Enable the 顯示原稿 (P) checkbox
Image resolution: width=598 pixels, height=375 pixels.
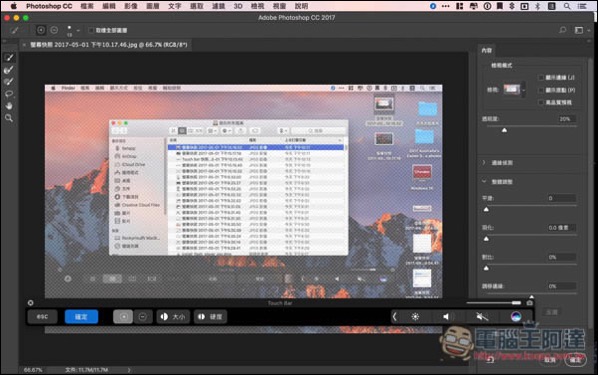click(x=541, y=90)
